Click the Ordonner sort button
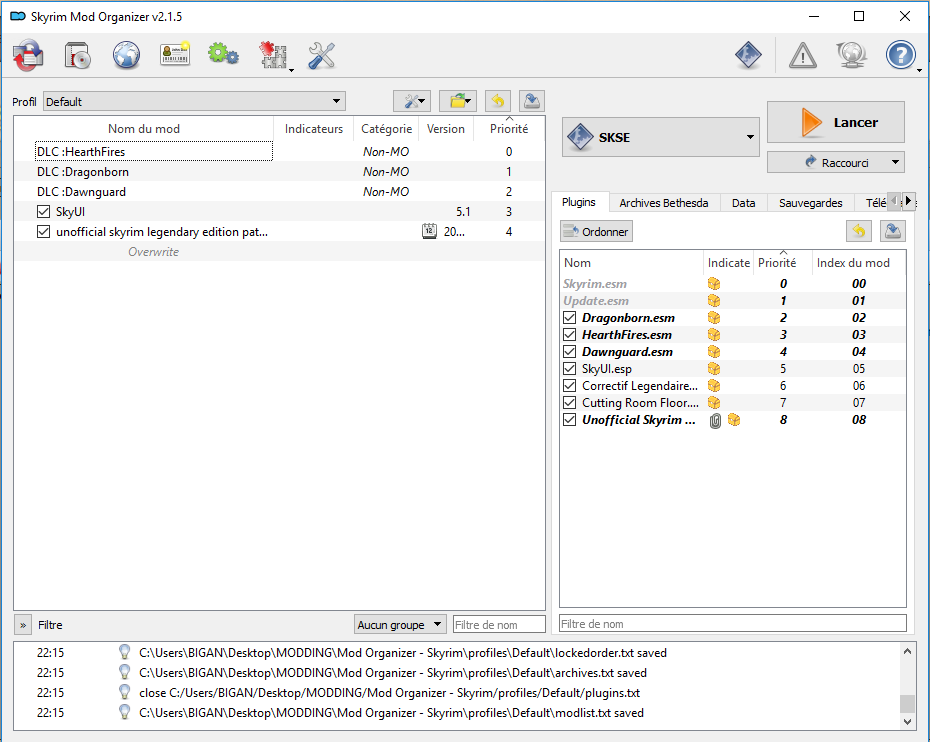930x742 pixels. (x=596, y=231)
